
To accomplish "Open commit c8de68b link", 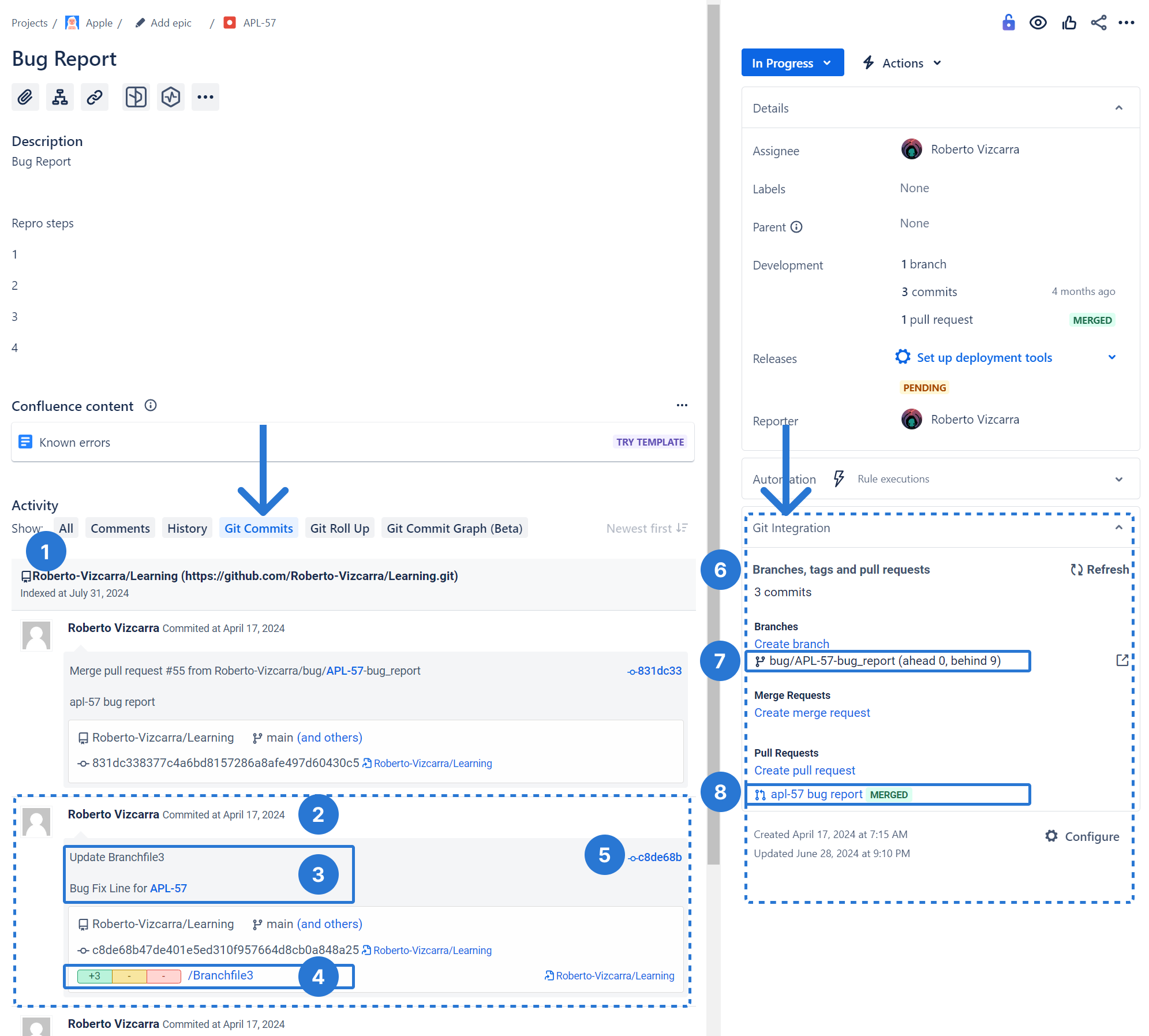I will point(654,857).
